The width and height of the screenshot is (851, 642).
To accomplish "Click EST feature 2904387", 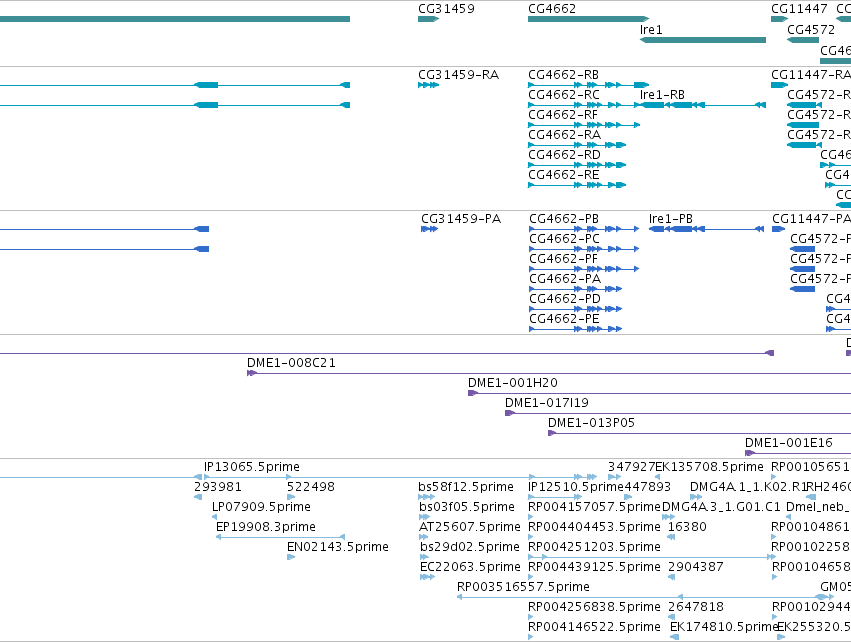I will pyautogui.click(x=696, y=568).
